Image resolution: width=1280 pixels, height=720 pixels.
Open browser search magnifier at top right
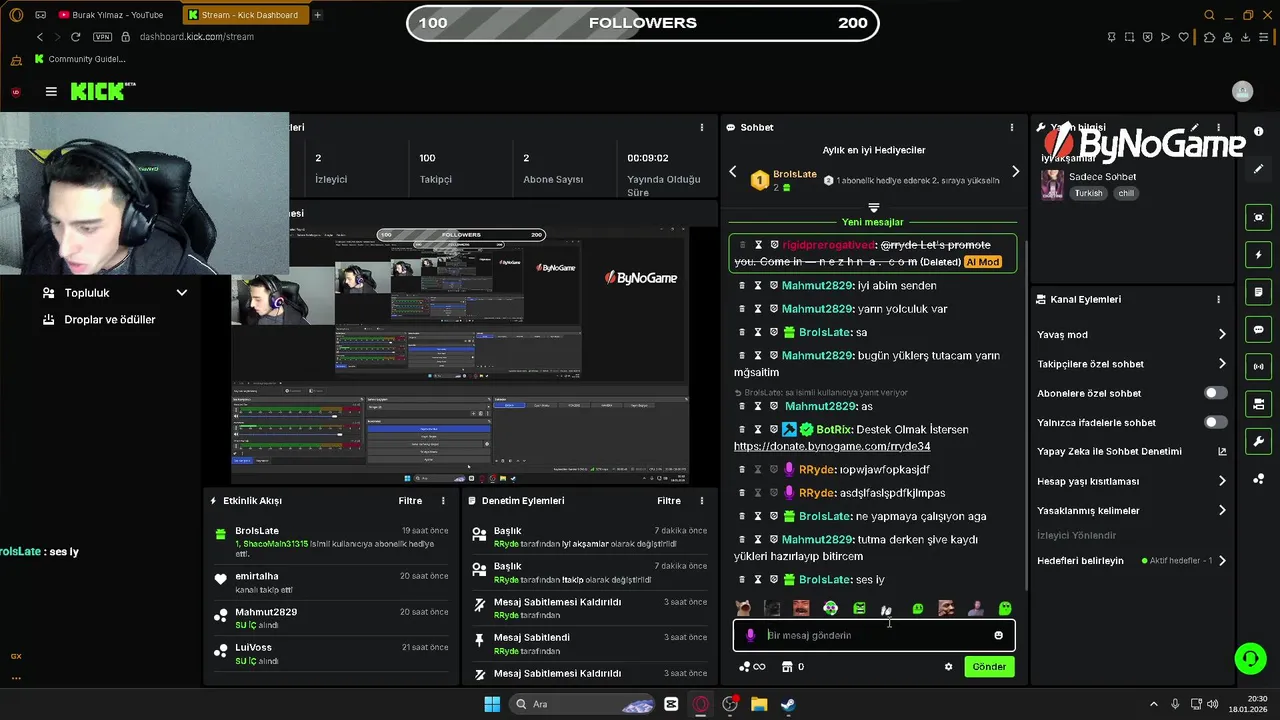tap(1209, 15)
